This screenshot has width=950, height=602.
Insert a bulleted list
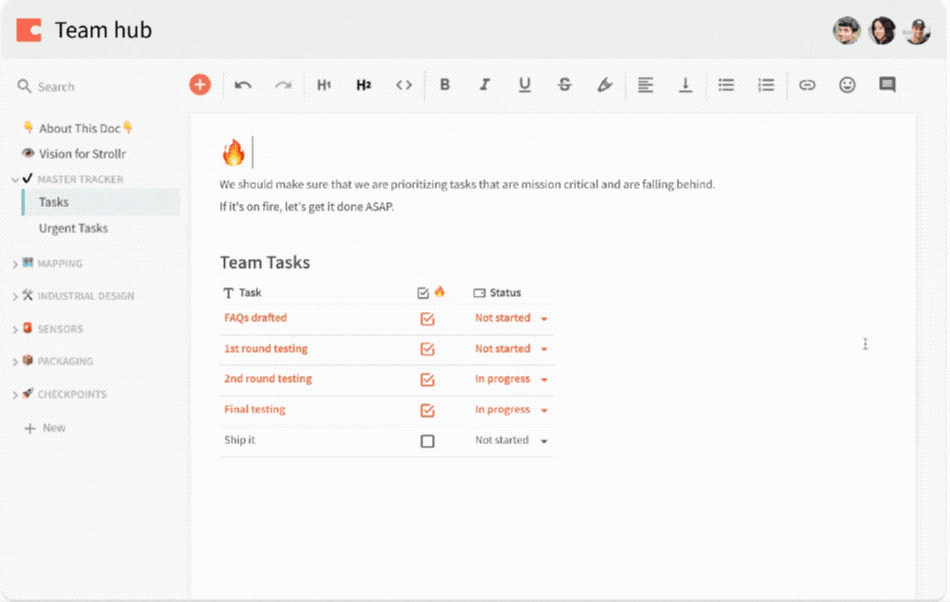coord(726,85)
